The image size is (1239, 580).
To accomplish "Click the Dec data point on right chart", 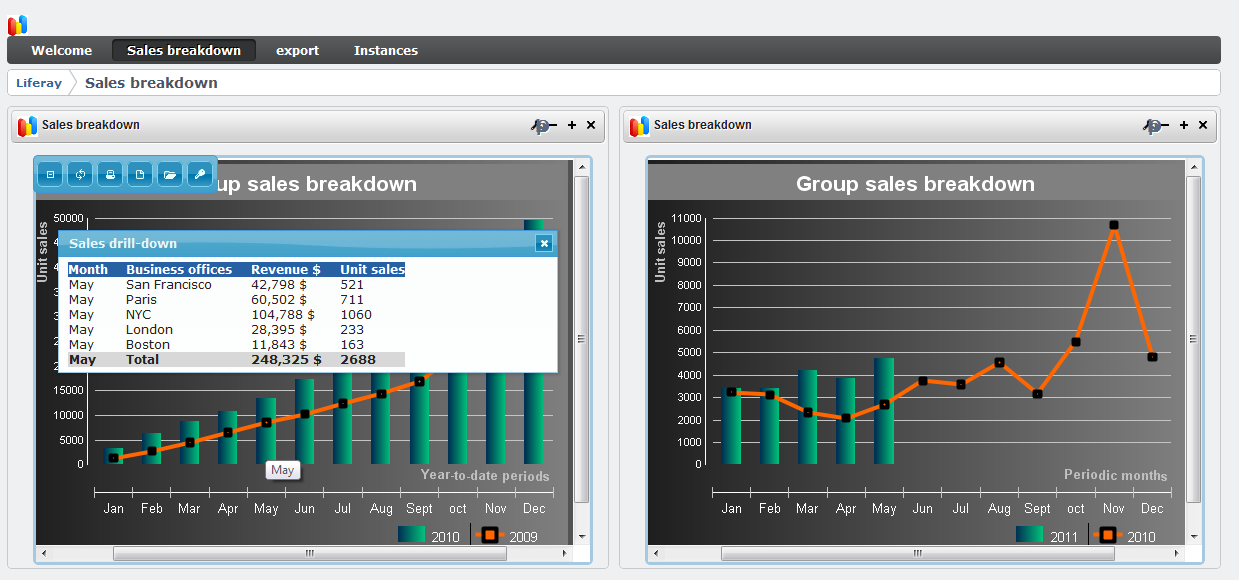I will tap(1152, 357).
